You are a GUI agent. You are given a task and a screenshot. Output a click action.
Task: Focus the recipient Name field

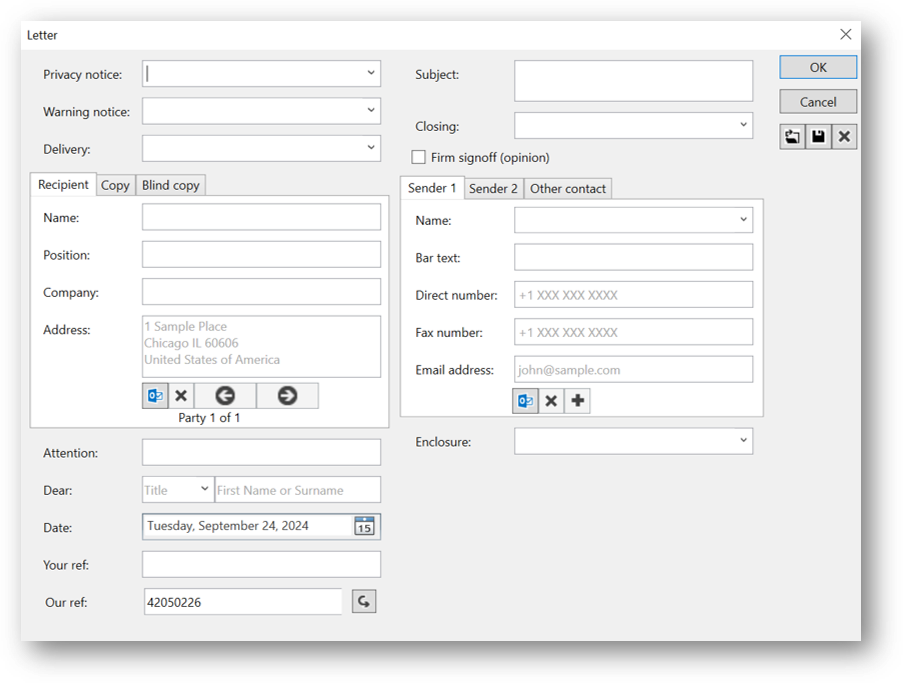pyautogui.click(x=261, y=217)
